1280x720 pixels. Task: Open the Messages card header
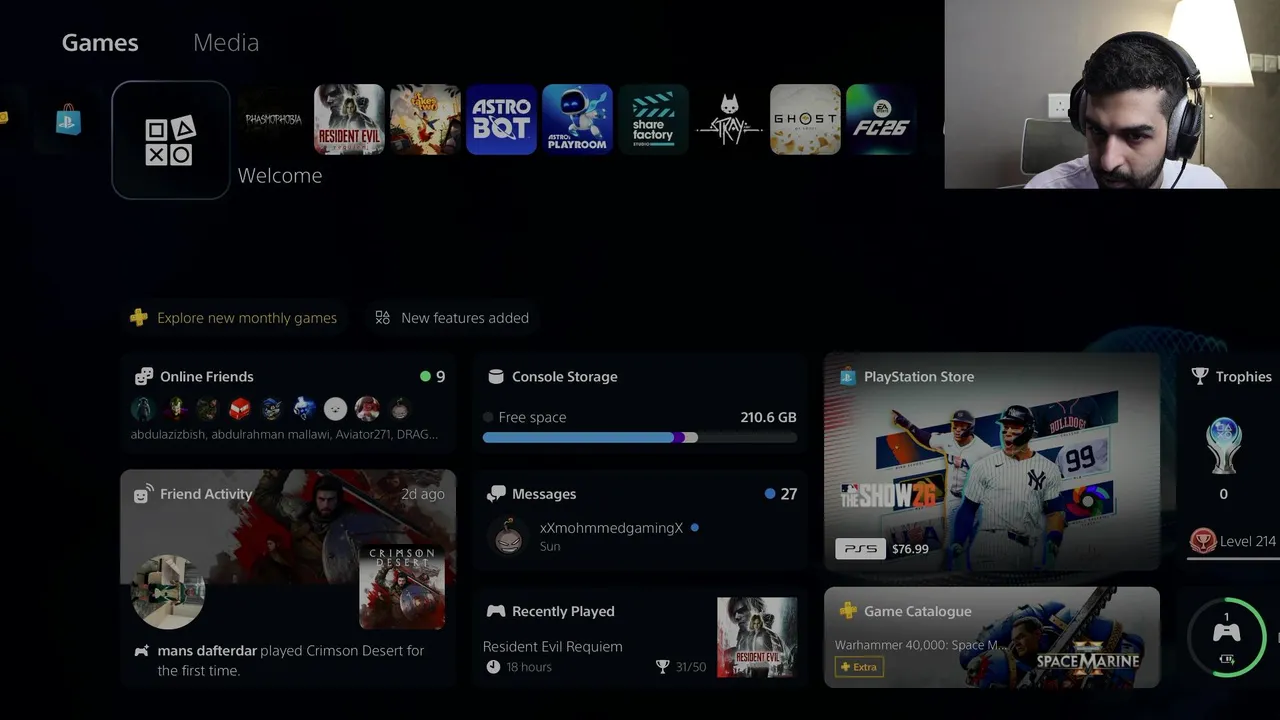(544, 494)
